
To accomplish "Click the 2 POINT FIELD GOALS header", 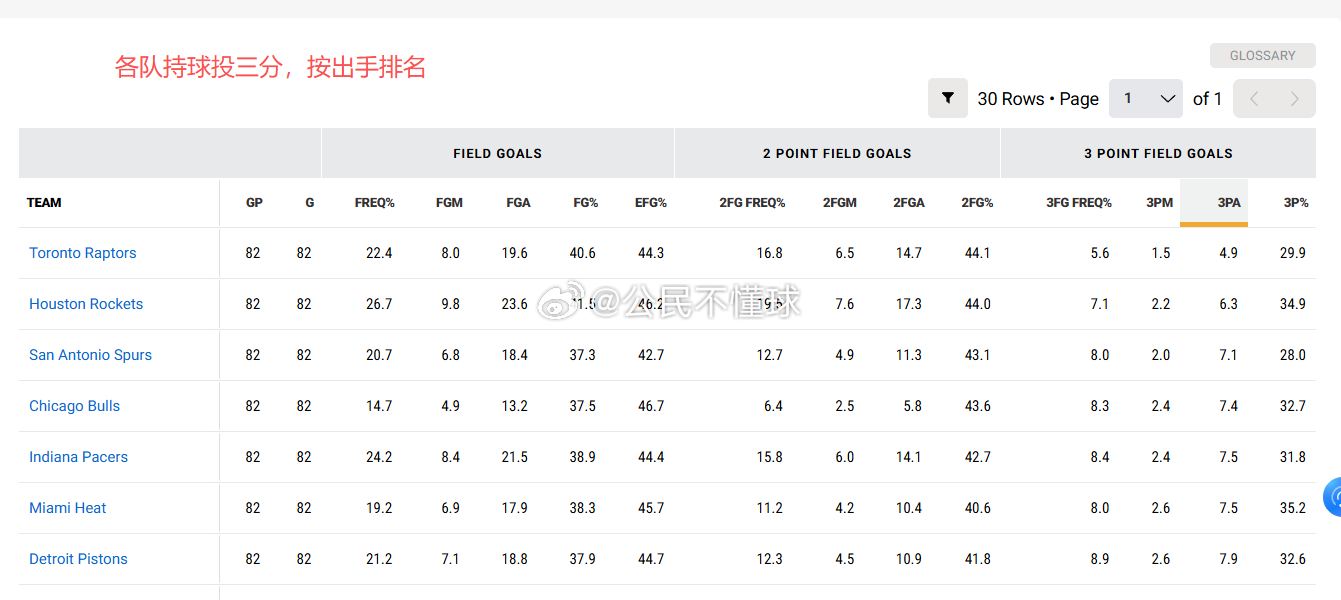I will tap(837, 153).
